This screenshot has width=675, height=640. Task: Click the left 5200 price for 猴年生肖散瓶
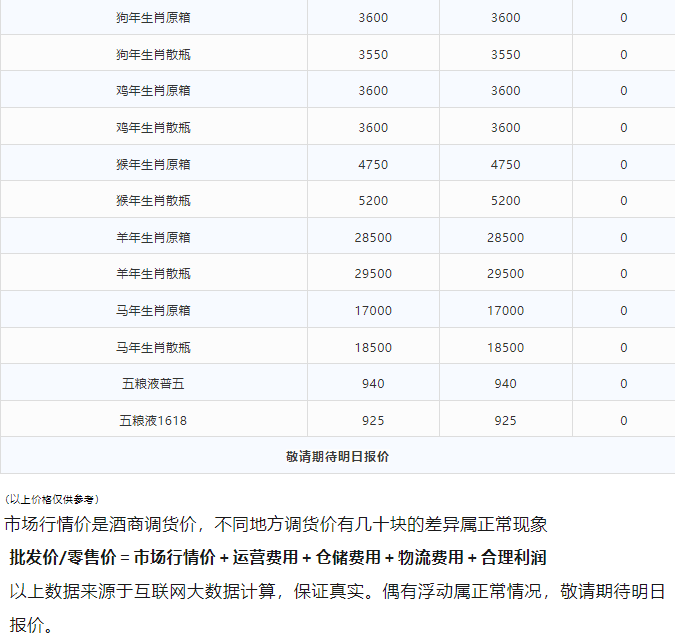(x=373, y=201)
